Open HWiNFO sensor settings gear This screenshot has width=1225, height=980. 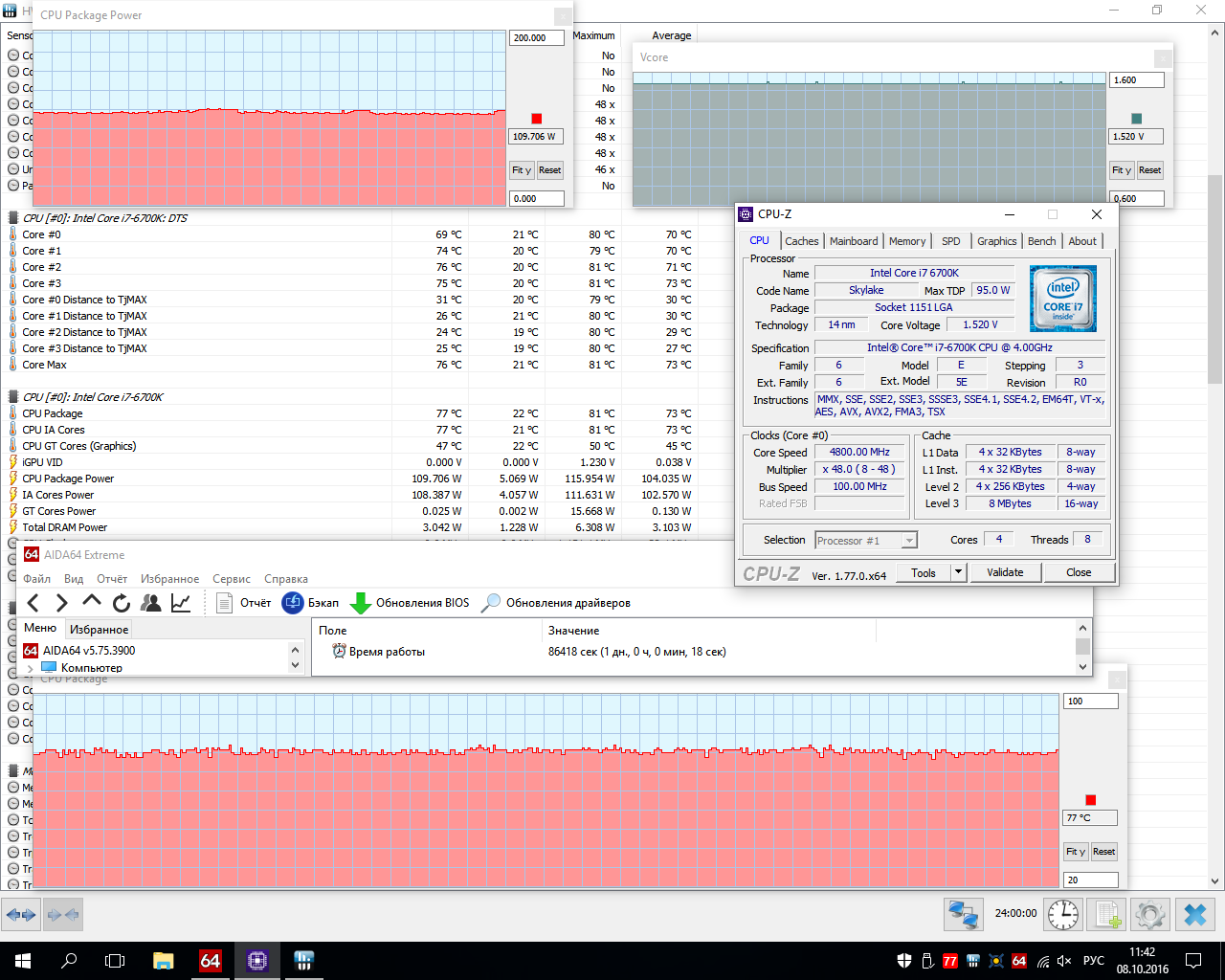point(1150,915)
